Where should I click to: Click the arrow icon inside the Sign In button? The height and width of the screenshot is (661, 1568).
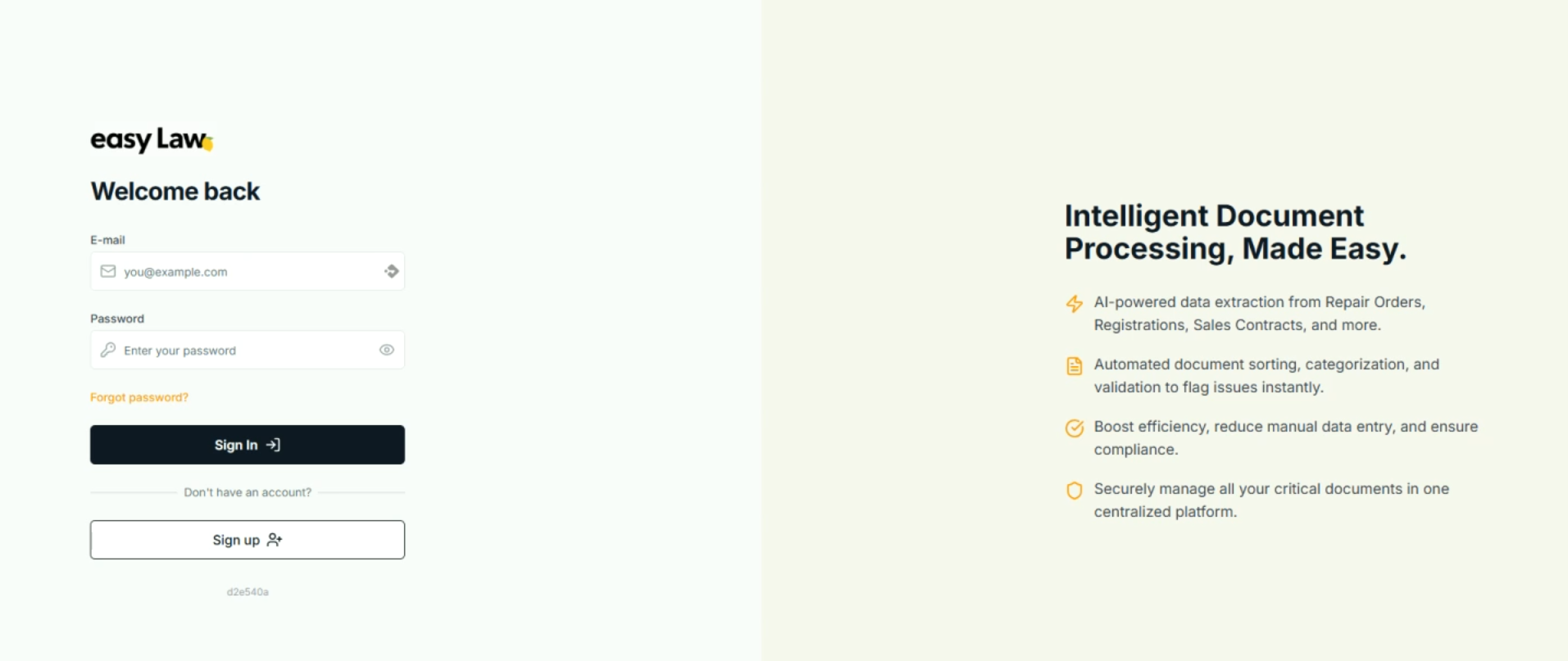(x=274, y=445)
